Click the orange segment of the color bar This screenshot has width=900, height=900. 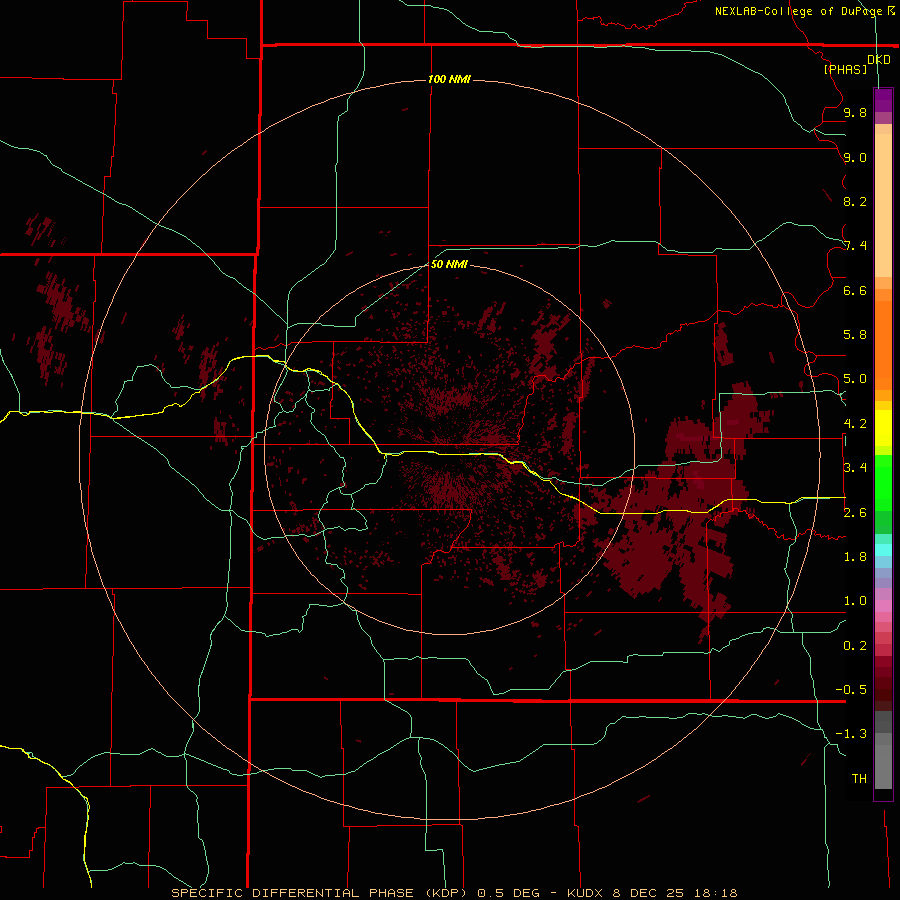point(883,345)
